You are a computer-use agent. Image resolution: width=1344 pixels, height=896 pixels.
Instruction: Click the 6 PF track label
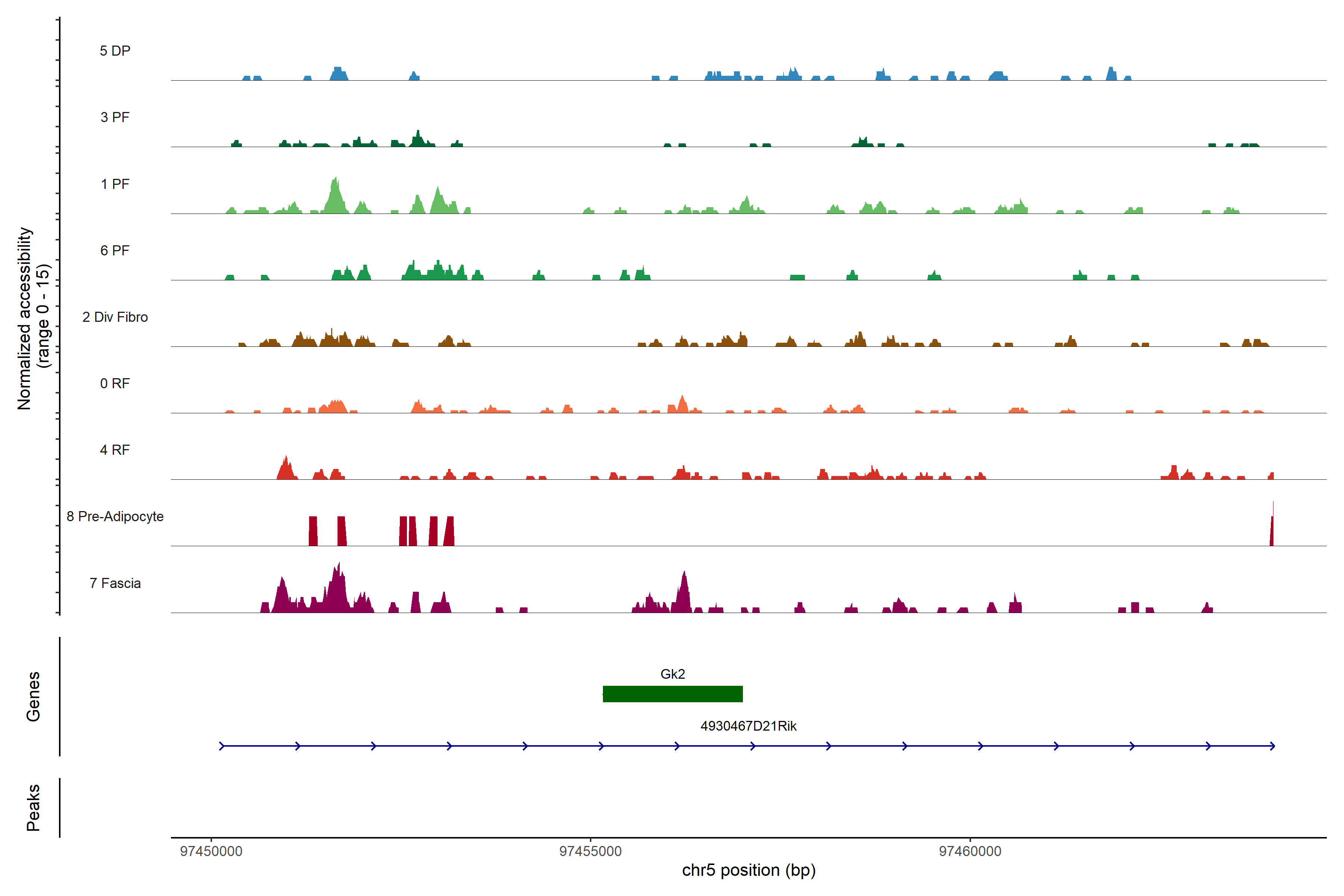point(115,250)
